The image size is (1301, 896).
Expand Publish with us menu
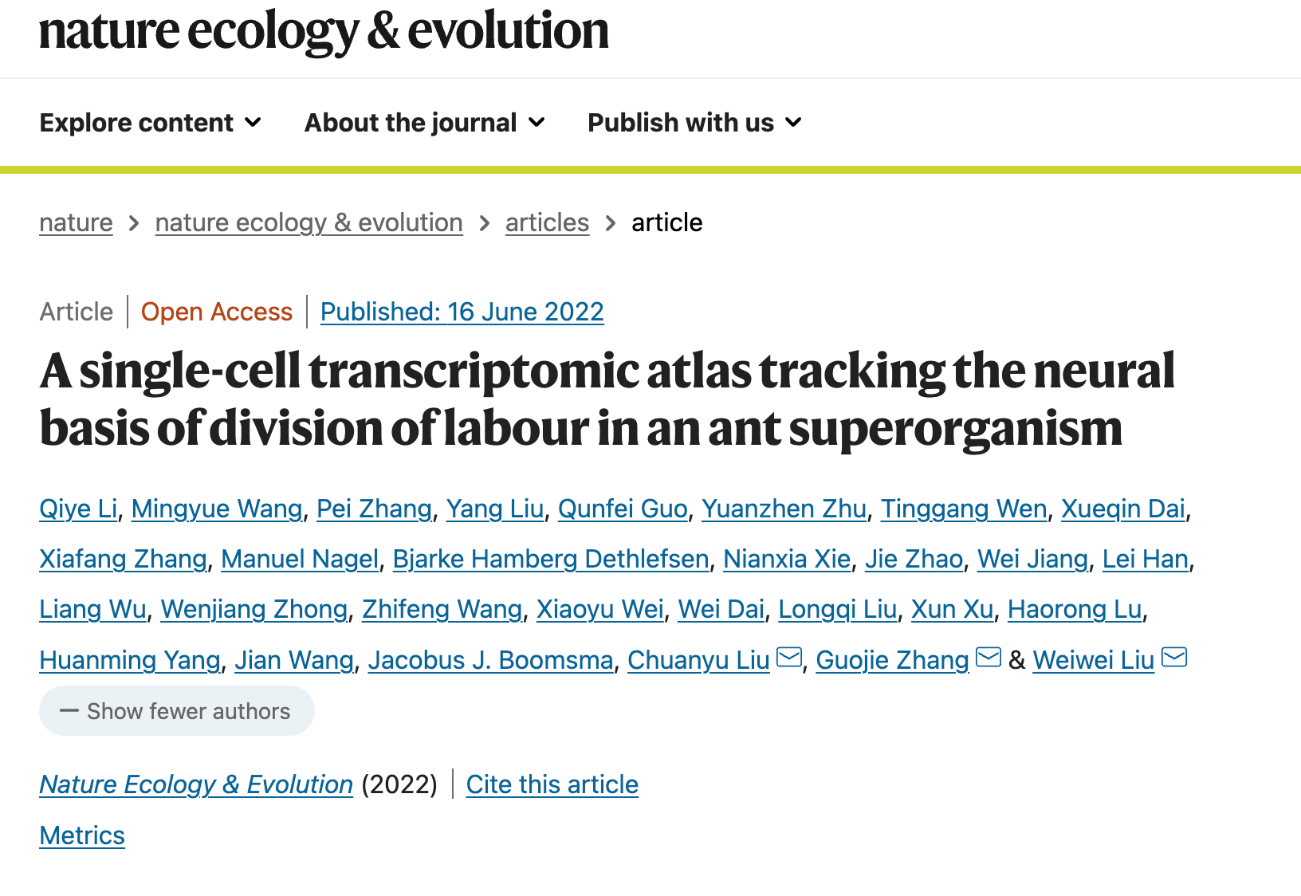695,123
